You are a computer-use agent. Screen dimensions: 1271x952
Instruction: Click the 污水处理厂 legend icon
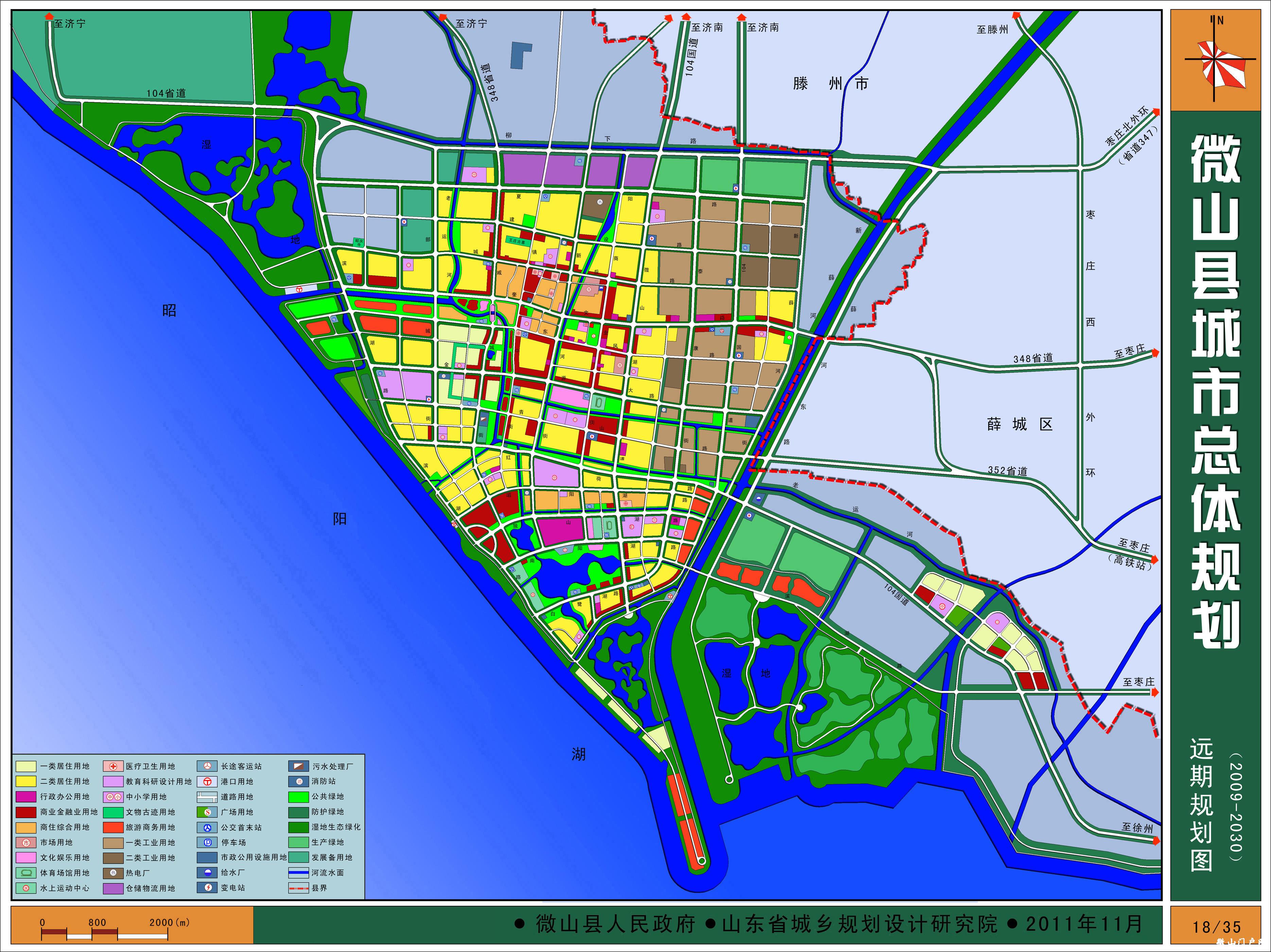(298, 766)
